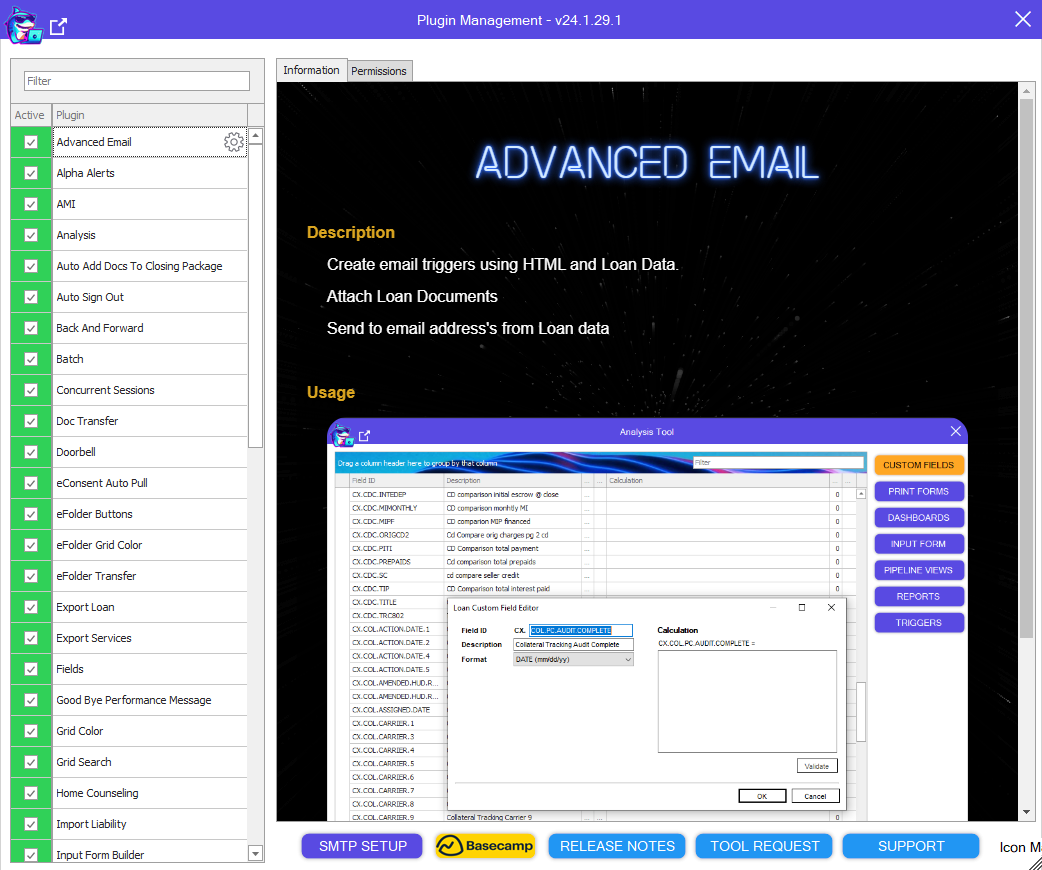Uncheck the Doorbell plugin
The width and height of the screenshot is (1042, 870).
point(31,452)
